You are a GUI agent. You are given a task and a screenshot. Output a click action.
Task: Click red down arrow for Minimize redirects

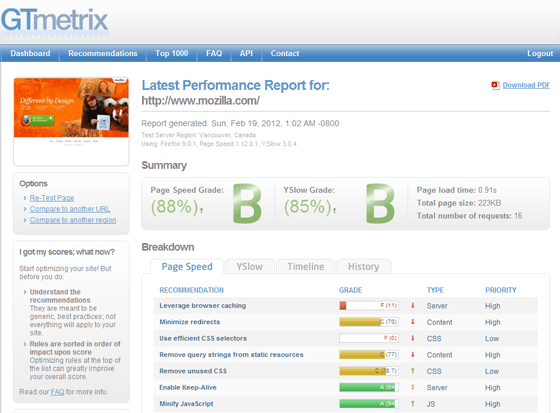tap(412, 322)
